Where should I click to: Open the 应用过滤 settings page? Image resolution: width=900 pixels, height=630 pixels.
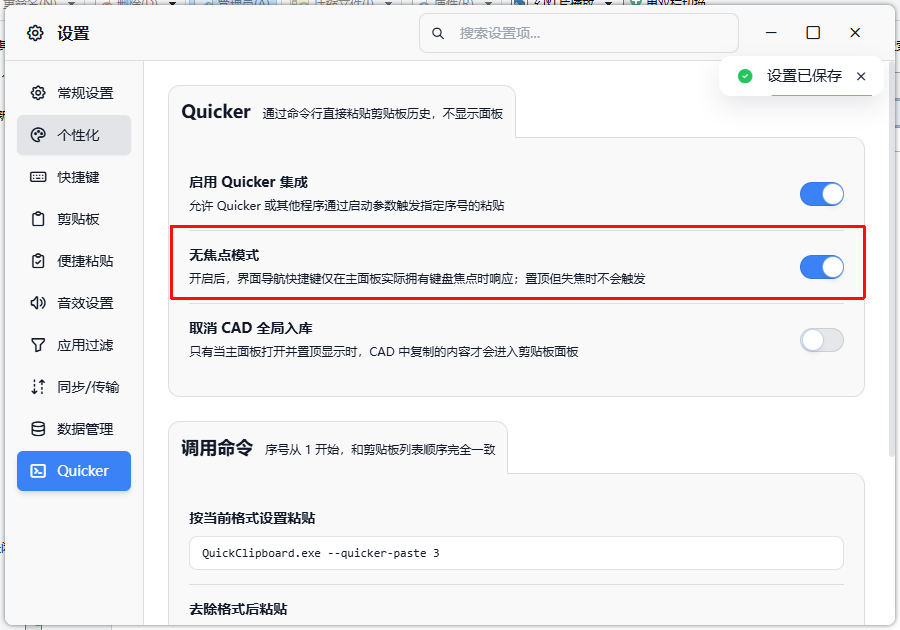coord(74,345)
